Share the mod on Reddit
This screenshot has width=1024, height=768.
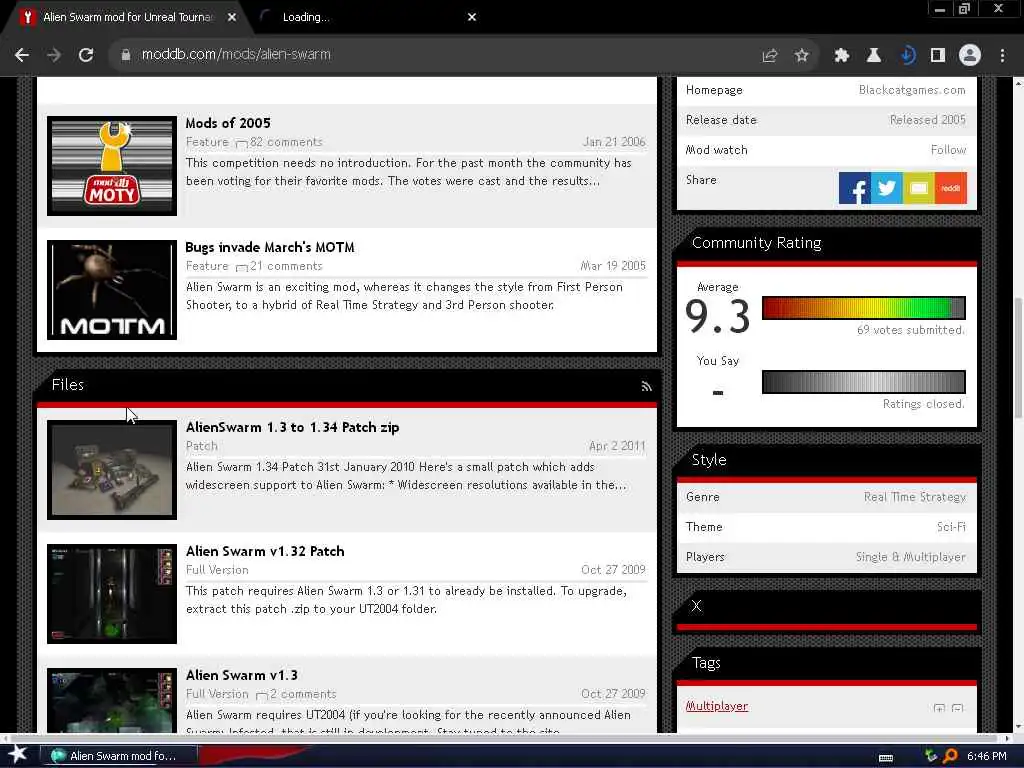[x=951, y=188]
